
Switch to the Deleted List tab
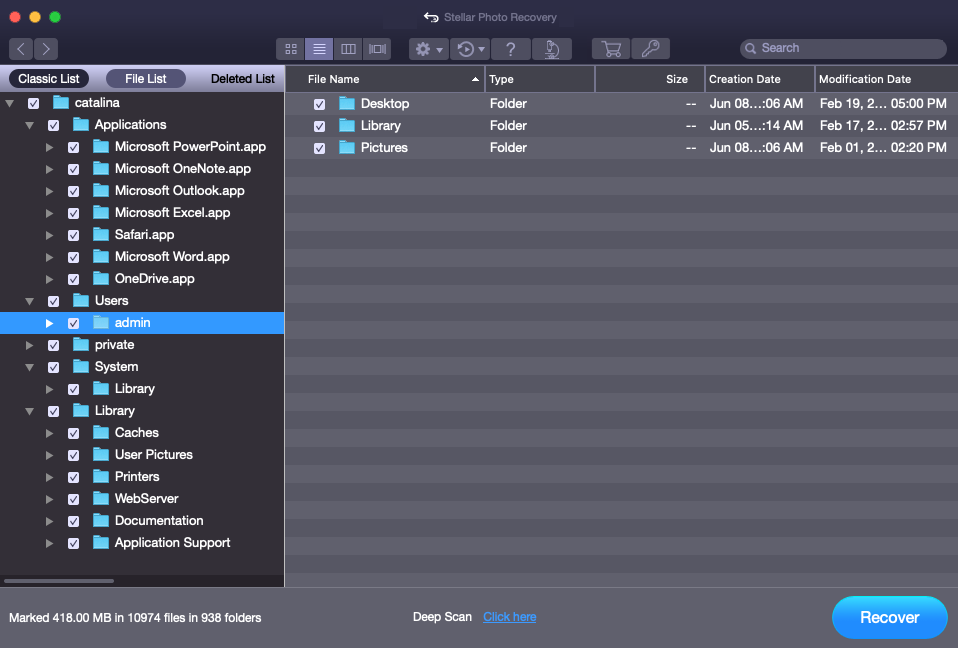pyautogui.click(x=243, y=78)
